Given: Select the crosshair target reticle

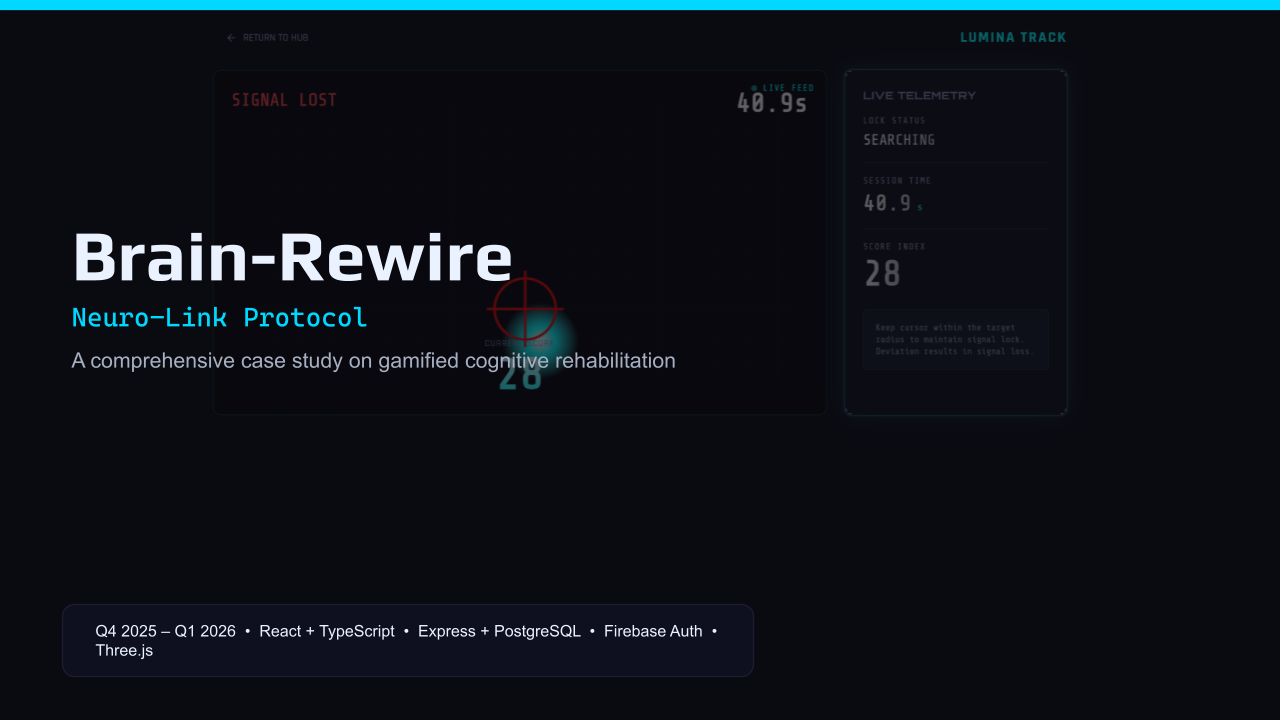Looking at the screenshot, I should [x=525, y=310].
